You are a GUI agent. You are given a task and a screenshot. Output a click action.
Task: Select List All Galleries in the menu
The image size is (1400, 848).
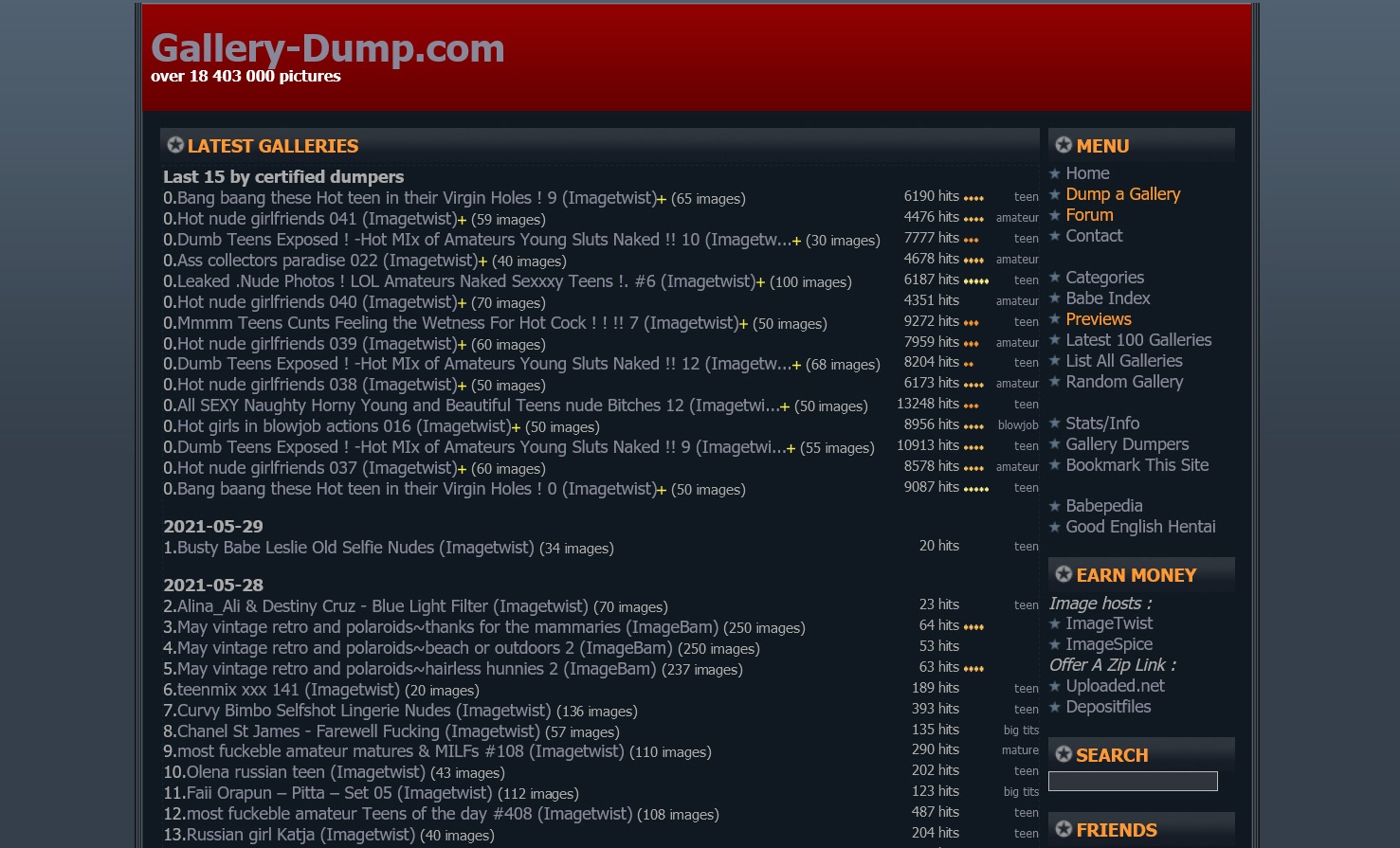coord(1124,361)
